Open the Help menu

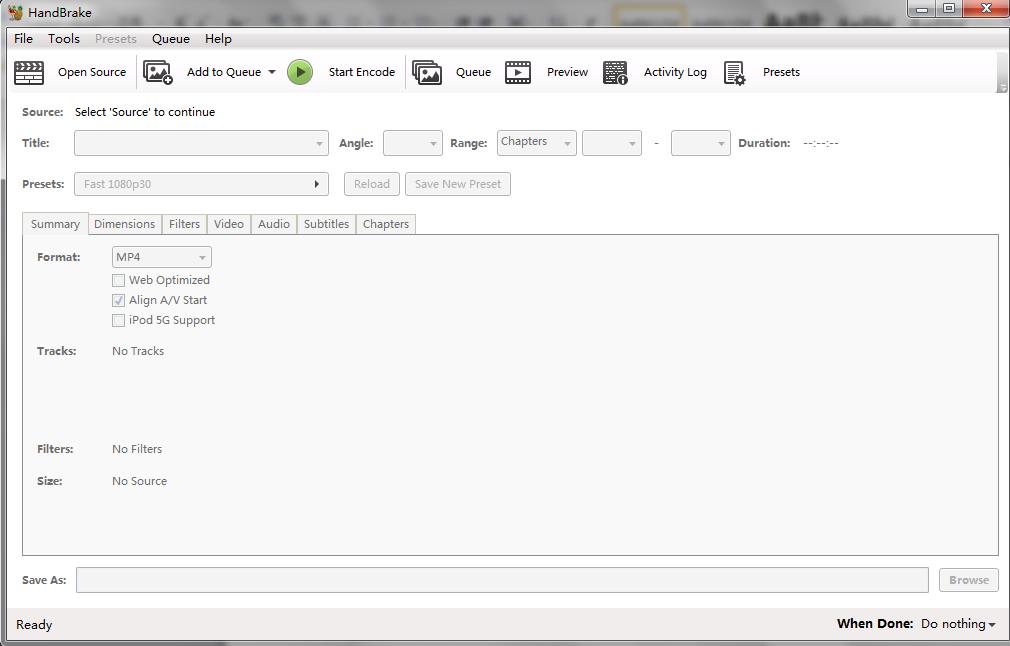click(x=218, y=39)
